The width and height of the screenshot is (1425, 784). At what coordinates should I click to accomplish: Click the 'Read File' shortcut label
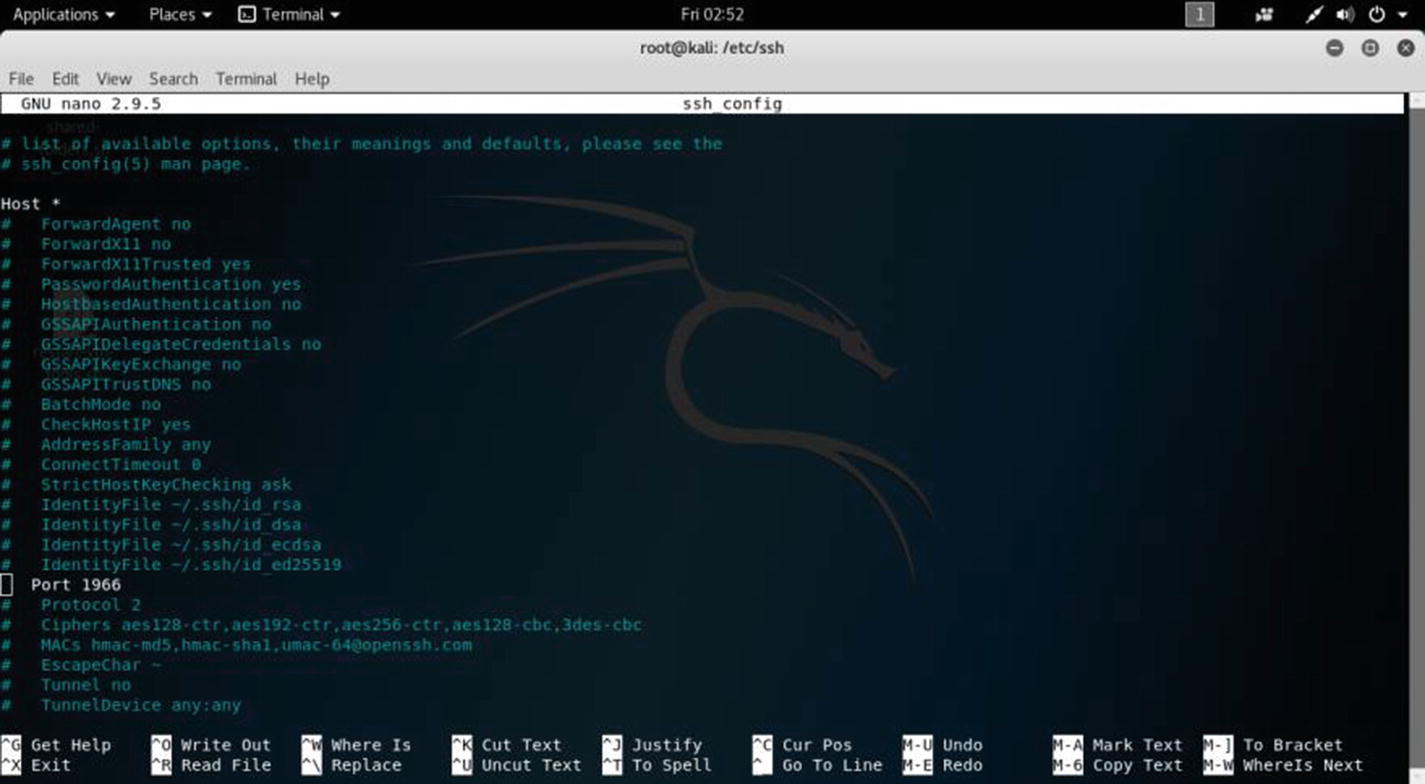point(226,764)
